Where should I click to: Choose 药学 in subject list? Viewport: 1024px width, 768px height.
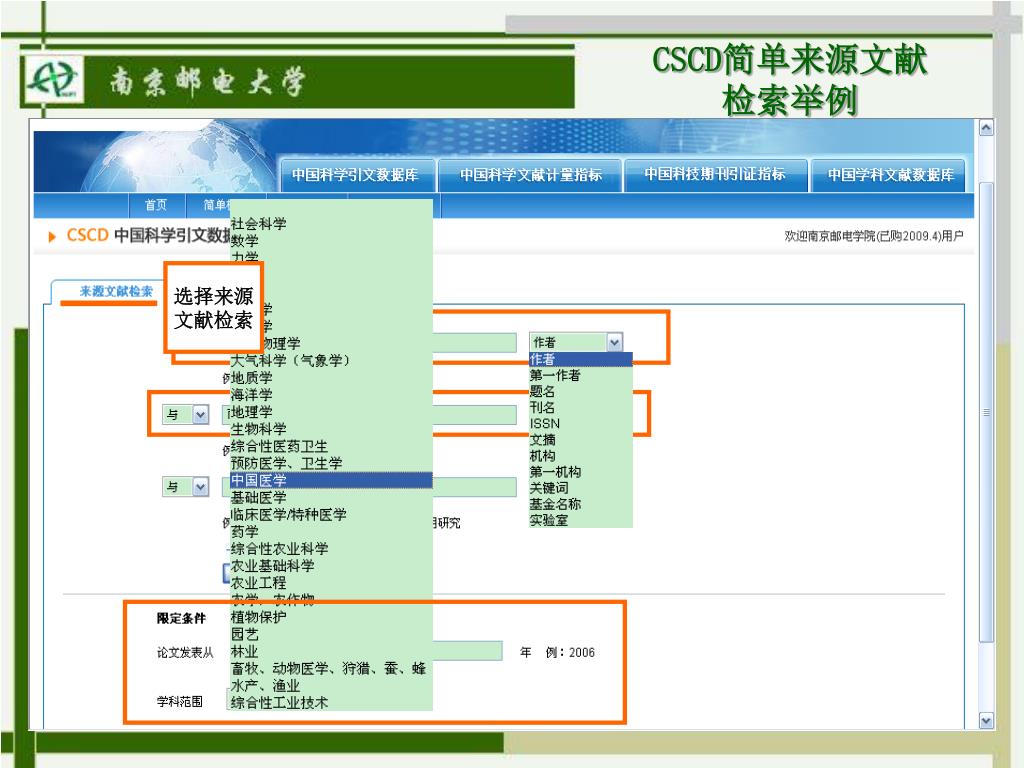pos(331,532)
